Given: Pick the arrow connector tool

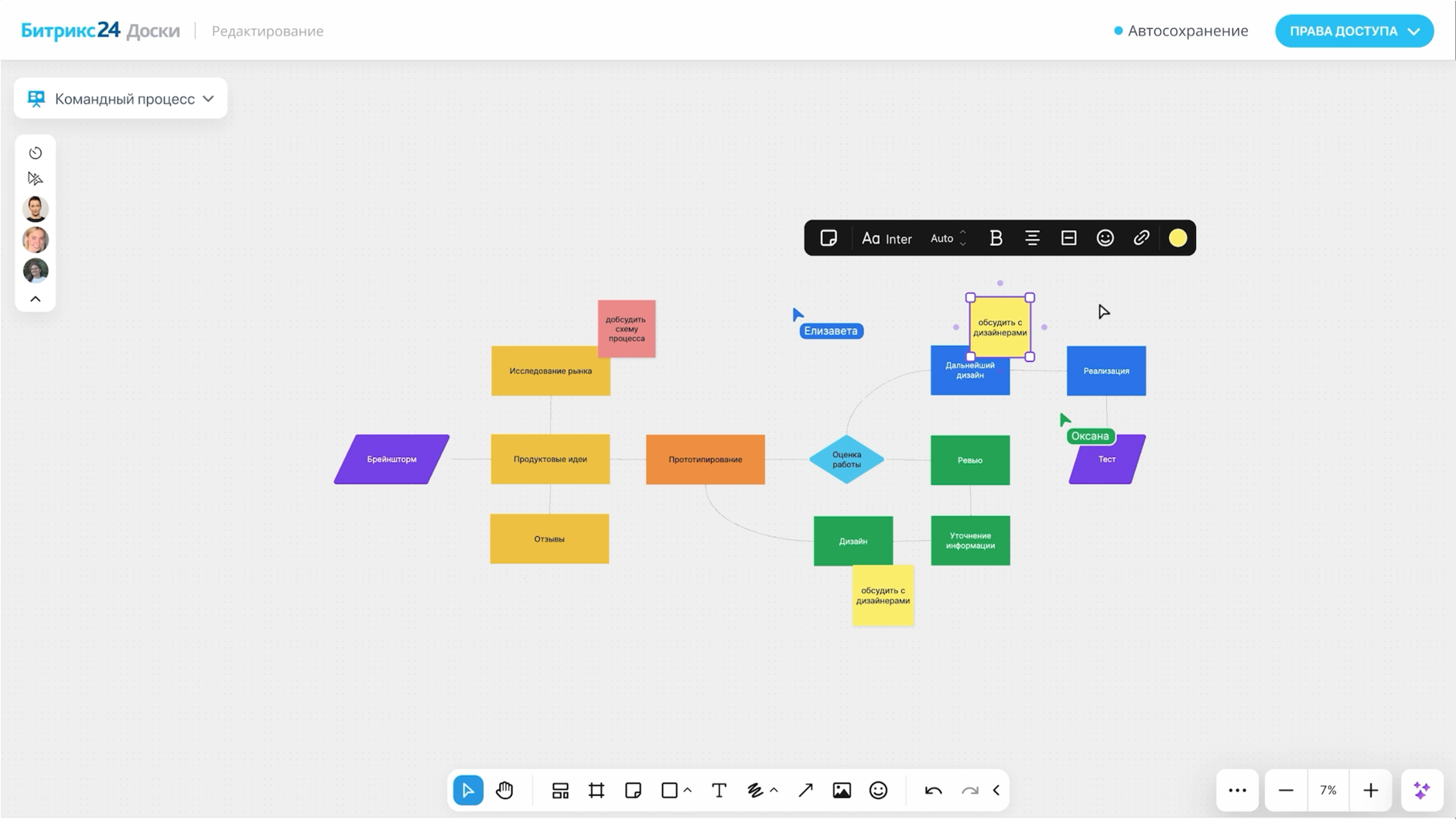Looking at the screenshot, I should pos(805,790).
